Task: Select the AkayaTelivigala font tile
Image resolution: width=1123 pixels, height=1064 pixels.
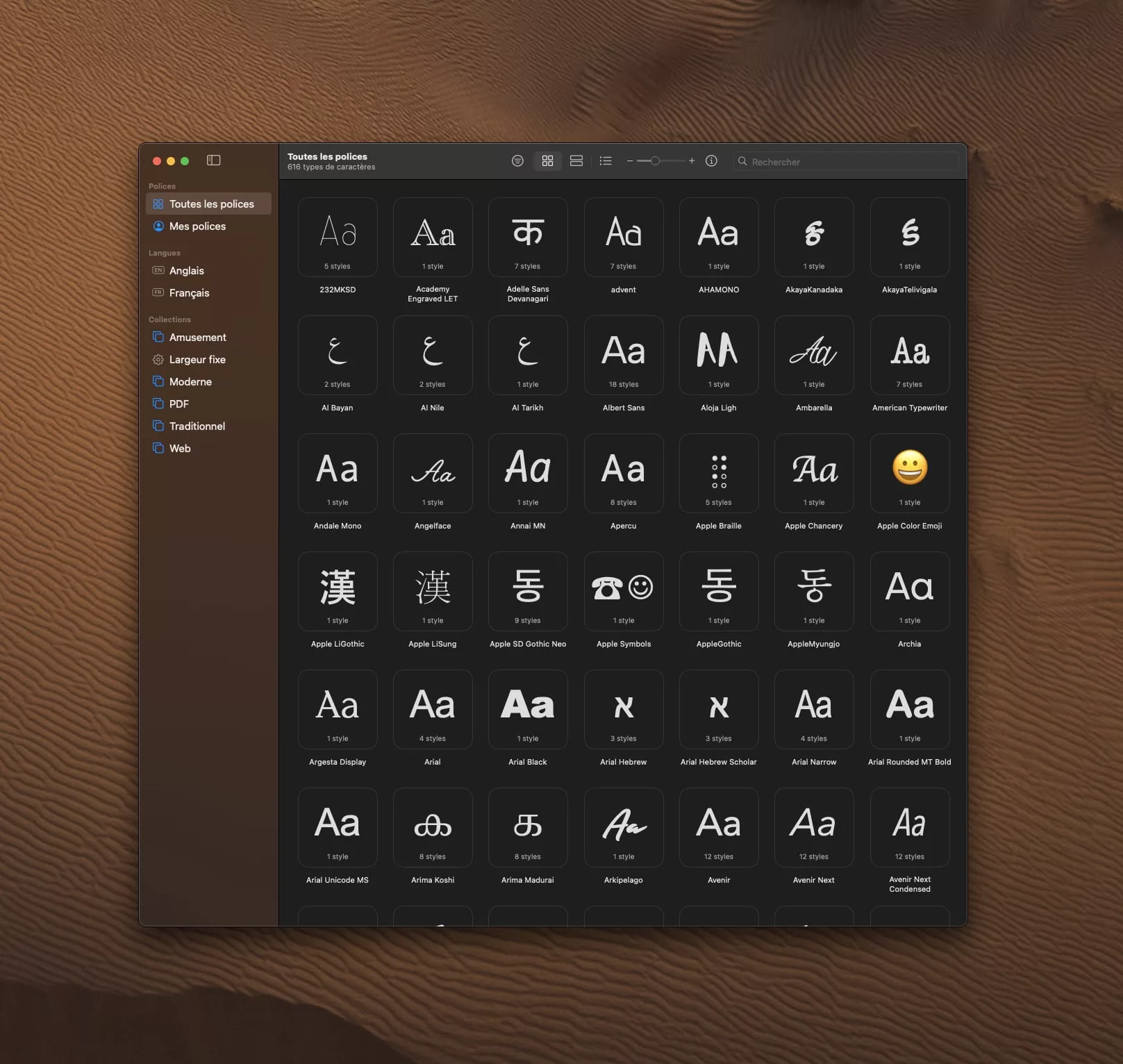Action: [x=910, y=237]
